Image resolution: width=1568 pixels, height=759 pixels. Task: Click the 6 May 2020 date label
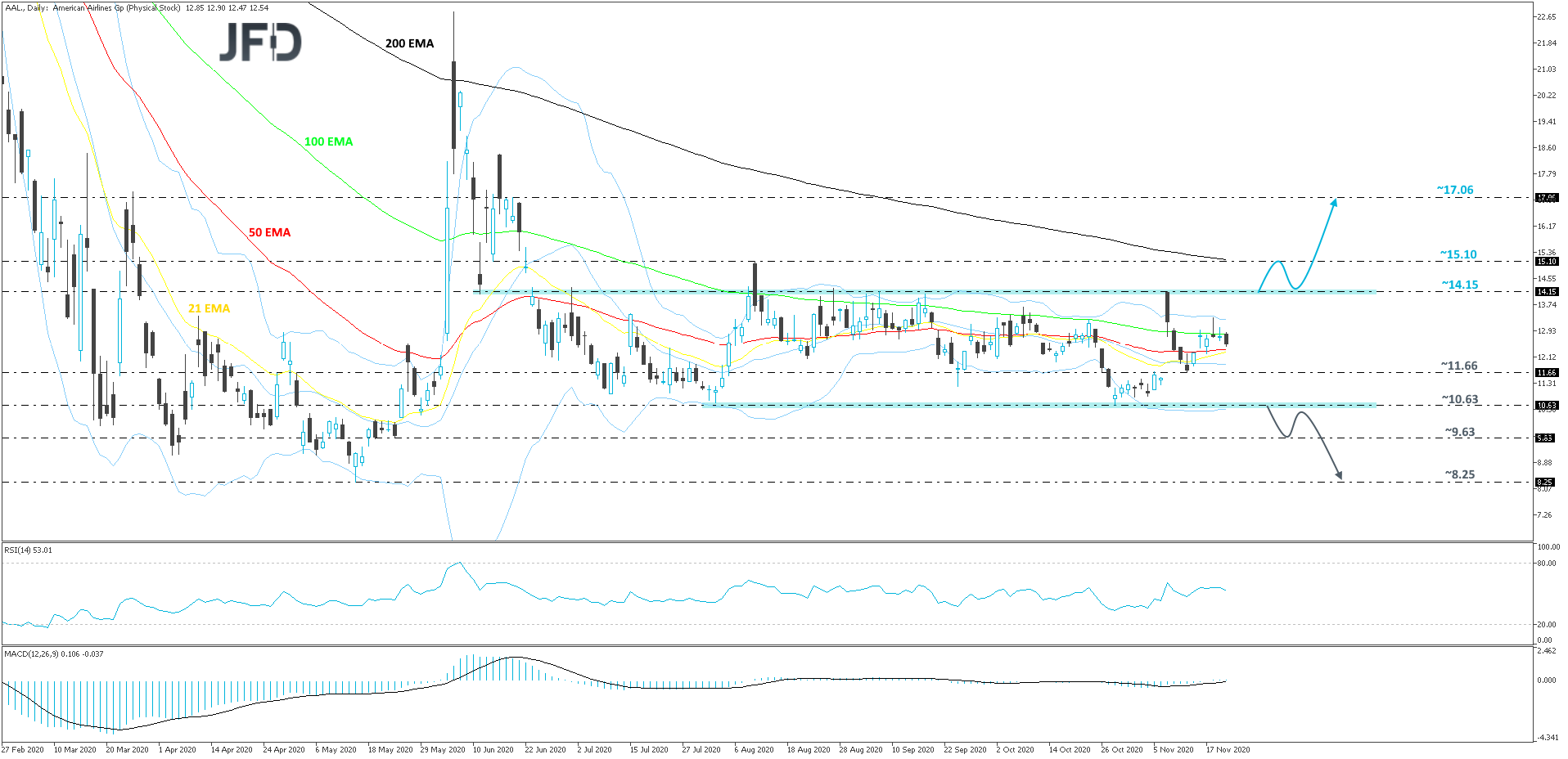point(336,749)
